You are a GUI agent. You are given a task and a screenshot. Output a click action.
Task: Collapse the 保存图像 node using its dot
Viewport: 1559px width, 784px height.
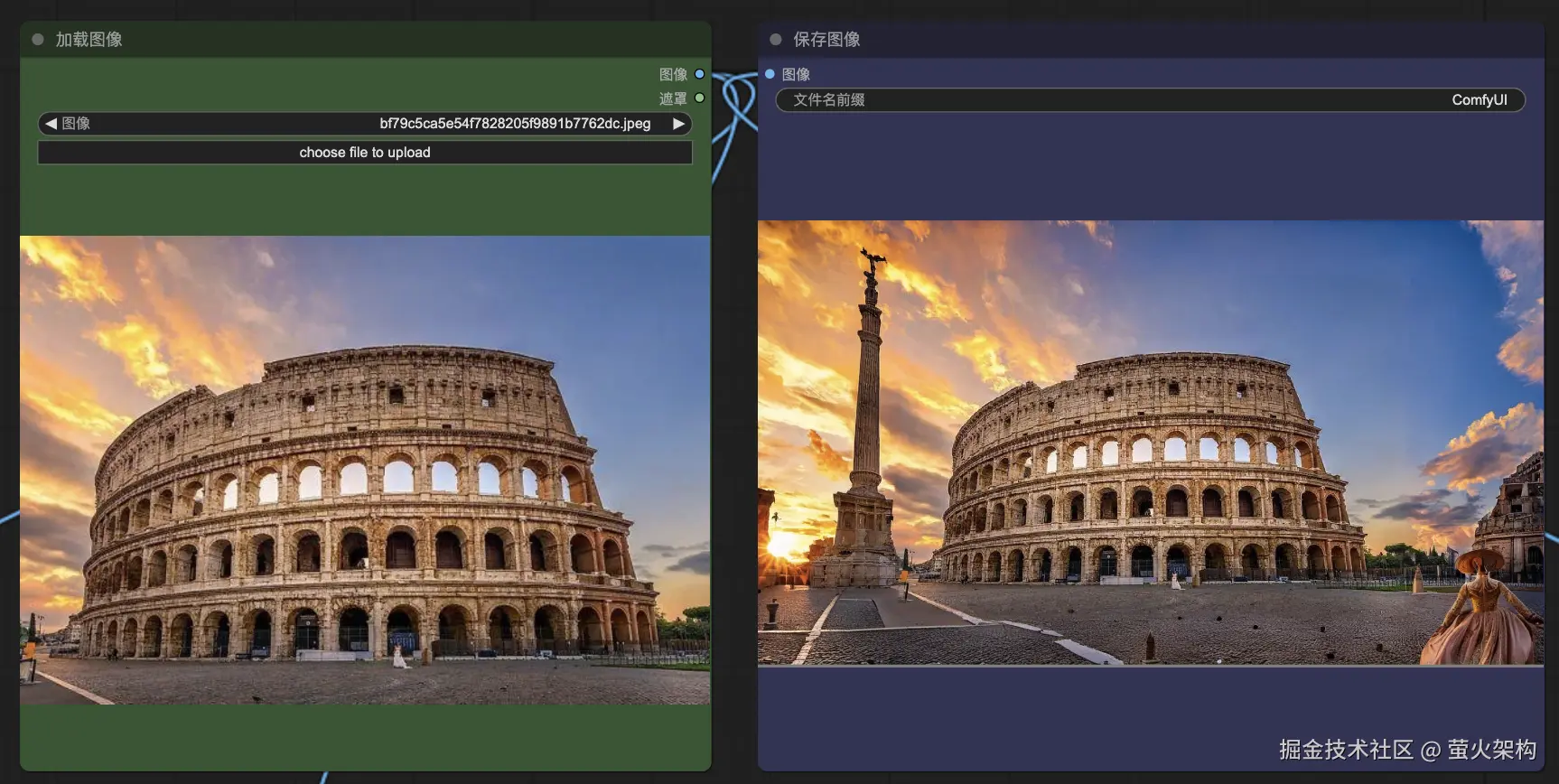[x=775, y=40]
